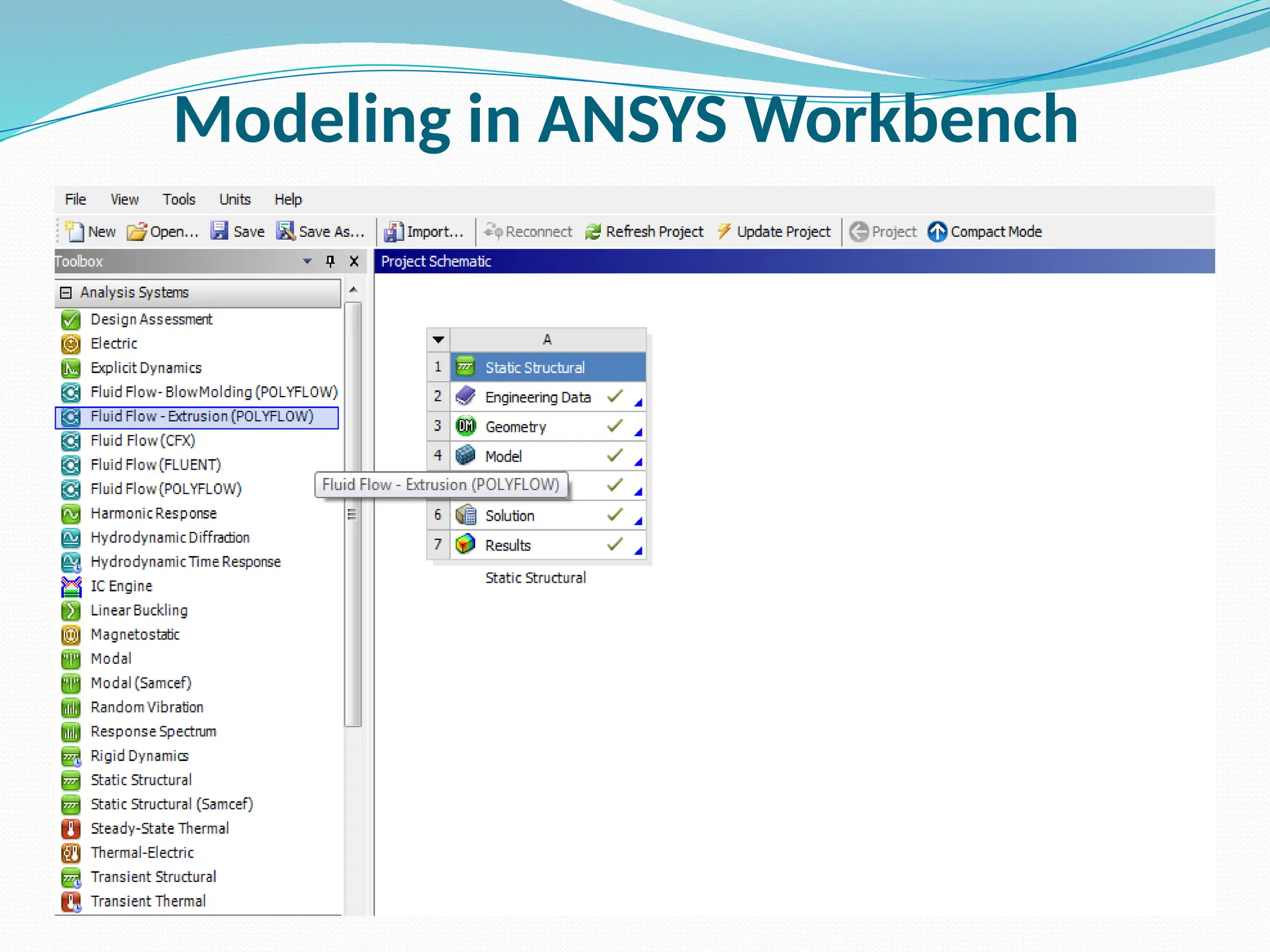The width and height of the screenshot is (1270, 952).
Task: Select Rigid Dynamics item
Action: 140,756
